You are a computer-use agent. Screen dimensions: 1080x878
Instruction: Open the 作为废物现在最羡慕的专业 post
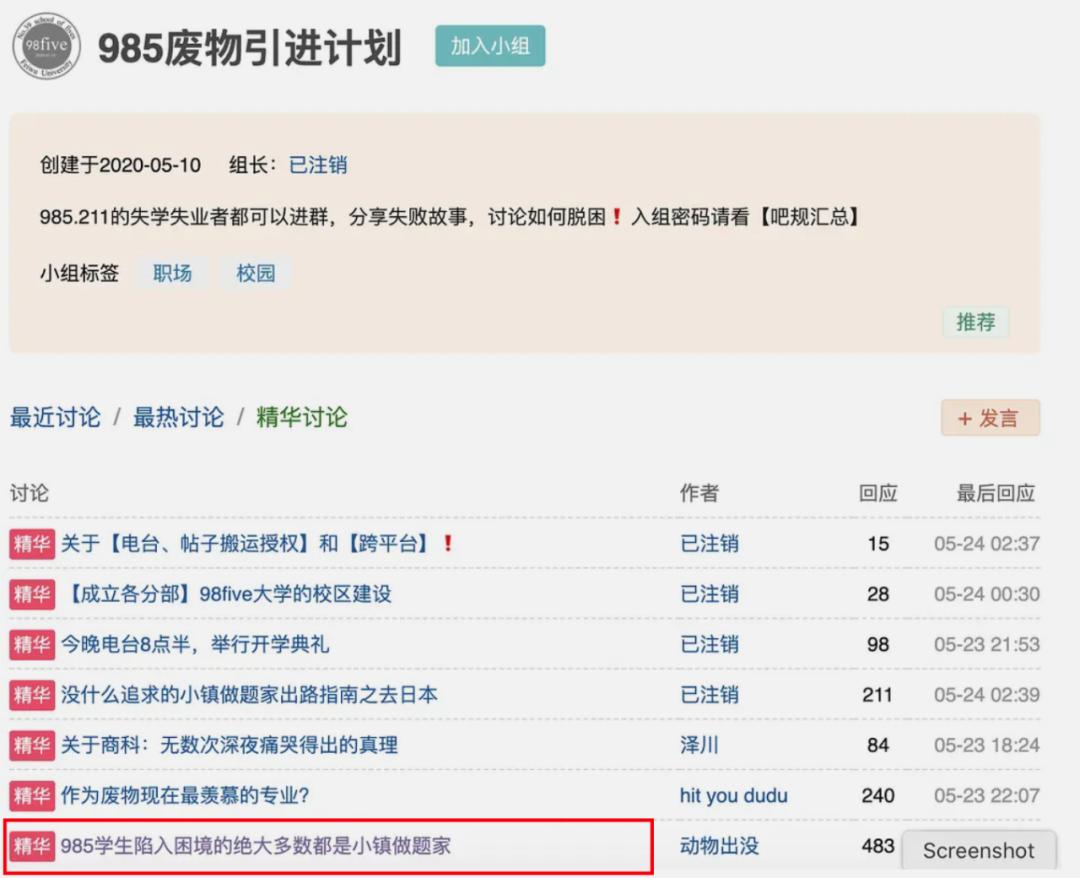coord(185,796)
